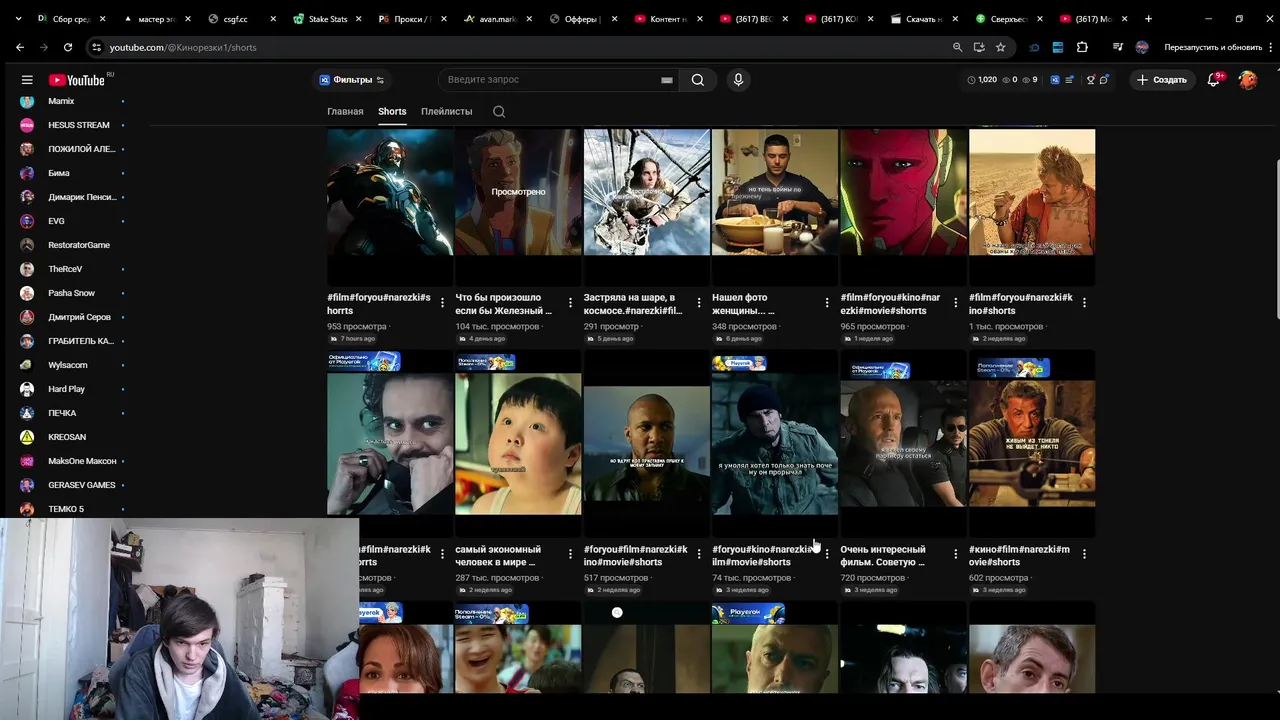This screenshot has height=720, width=1280.
Task: Switch to the Stake Stats browser tab
Action: click(325, 18)
